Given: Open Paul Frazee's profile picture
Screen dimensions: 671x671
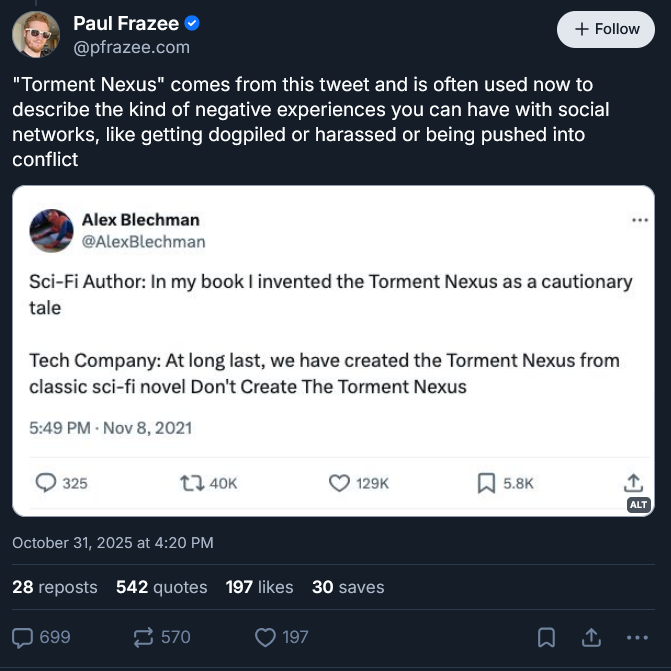Looking at the screenshot, I should [x=36, y=34].
